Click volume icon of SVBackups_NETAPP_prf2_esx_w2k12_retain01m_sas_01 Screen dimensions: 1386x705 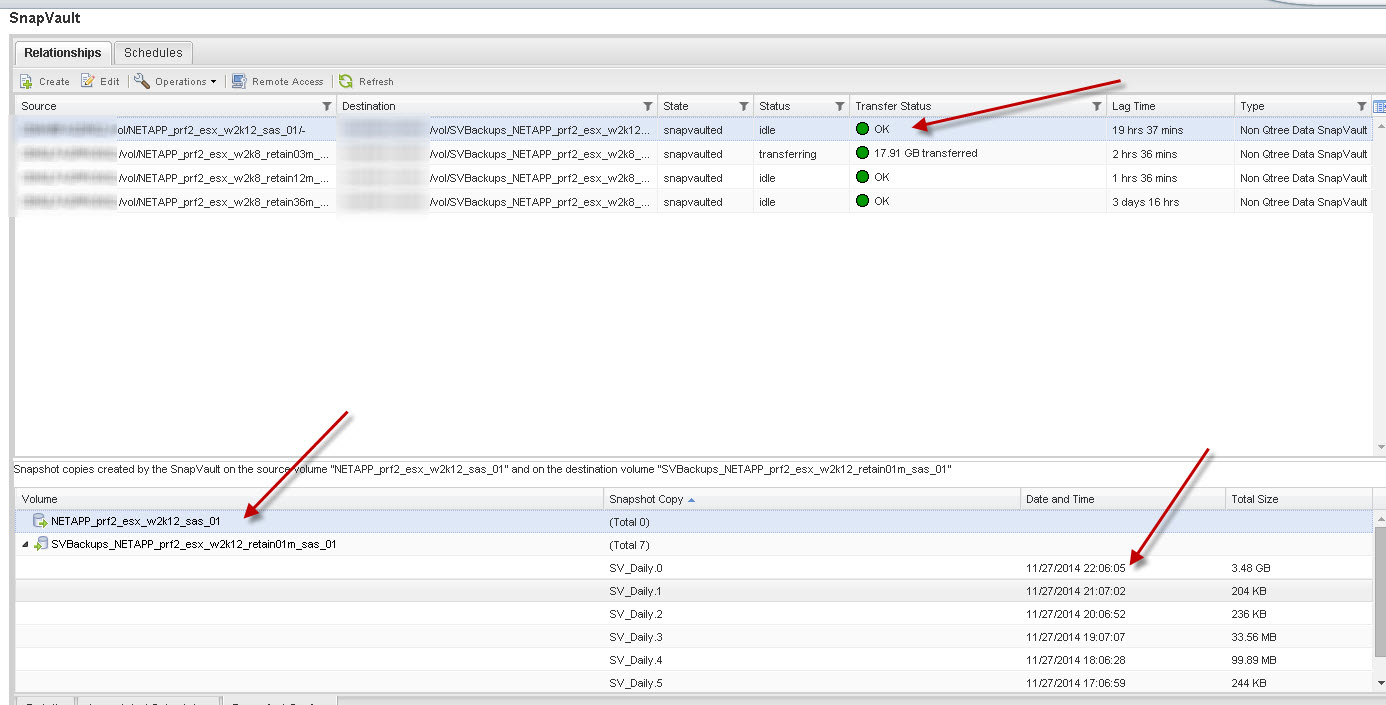pyautogui.click(x=41, y=544)
